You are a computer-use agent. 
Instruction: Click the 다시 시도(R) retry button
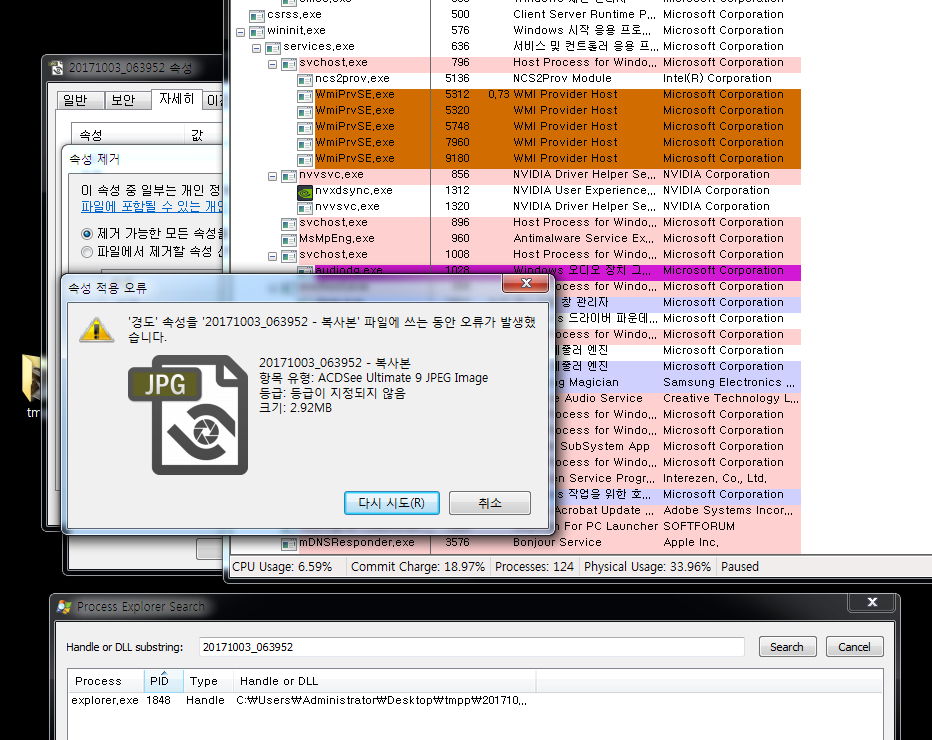392,503
